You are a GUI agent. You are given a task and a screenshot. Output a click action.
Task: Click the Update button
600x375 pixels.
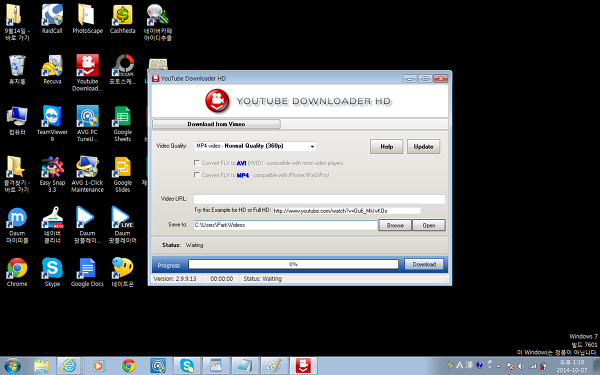[423, 147]
